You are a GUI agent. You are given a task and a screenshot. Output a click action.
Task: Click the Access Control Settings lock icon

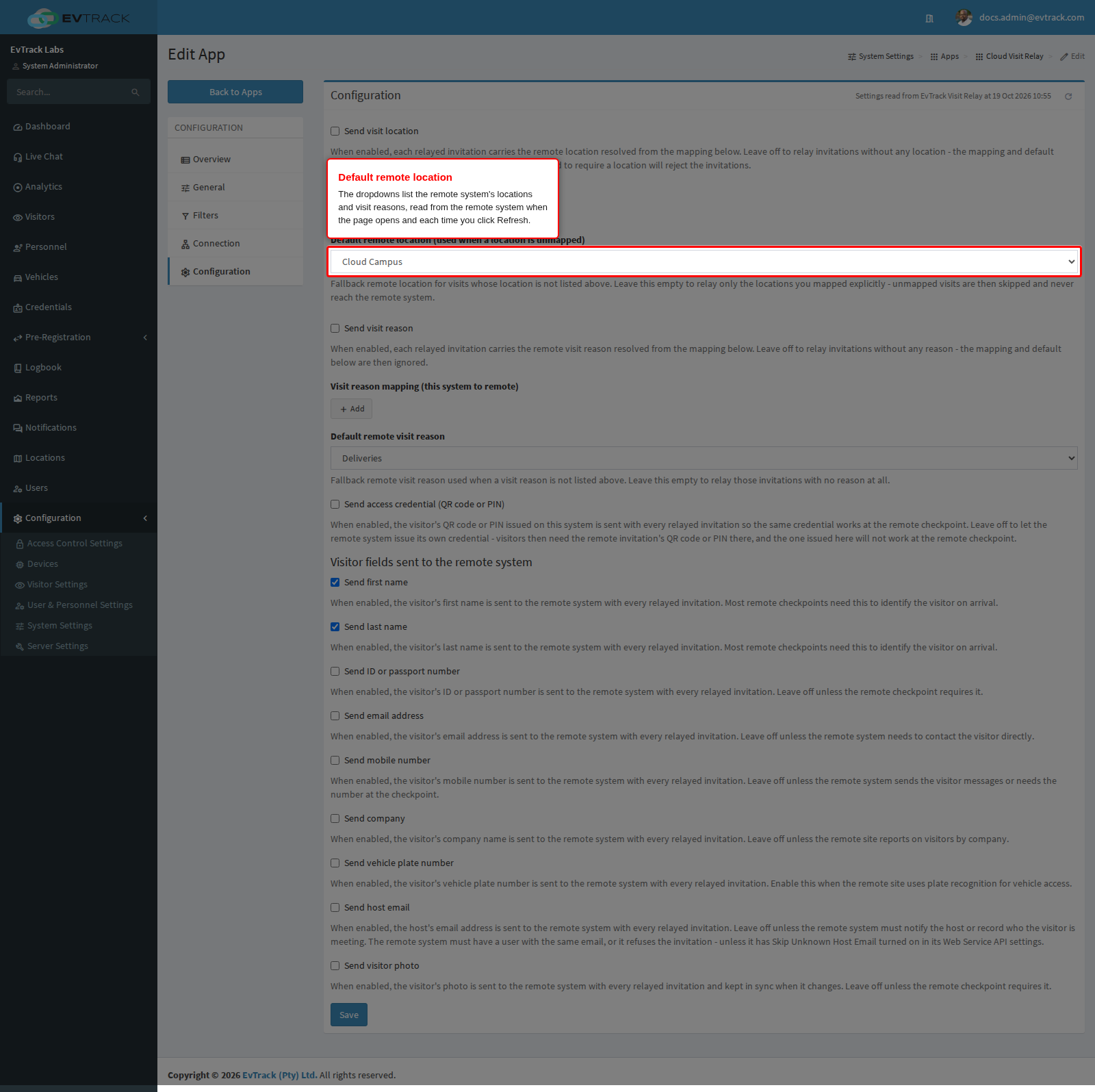pos(20,544)
